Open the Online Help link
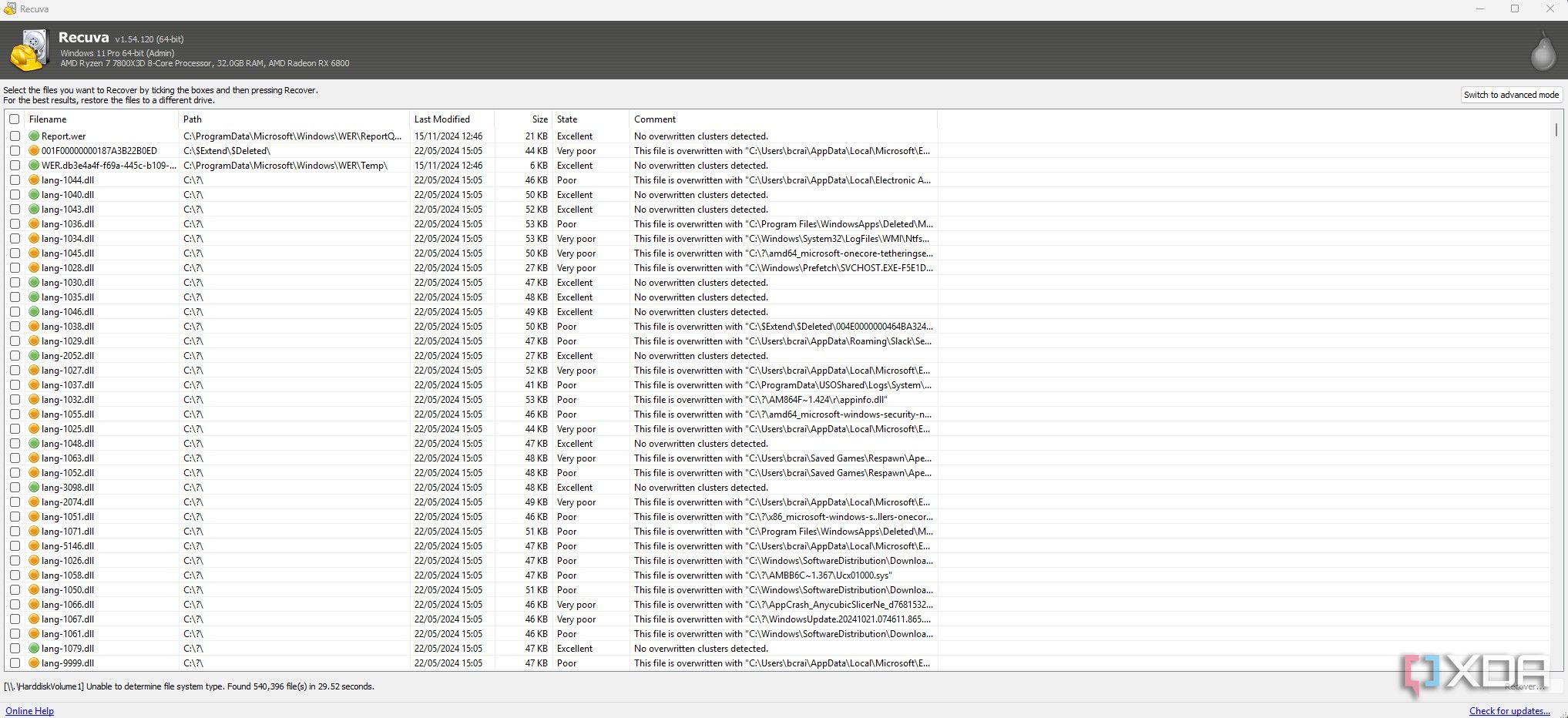This screenshot has width=1568, height=718. 30,711
